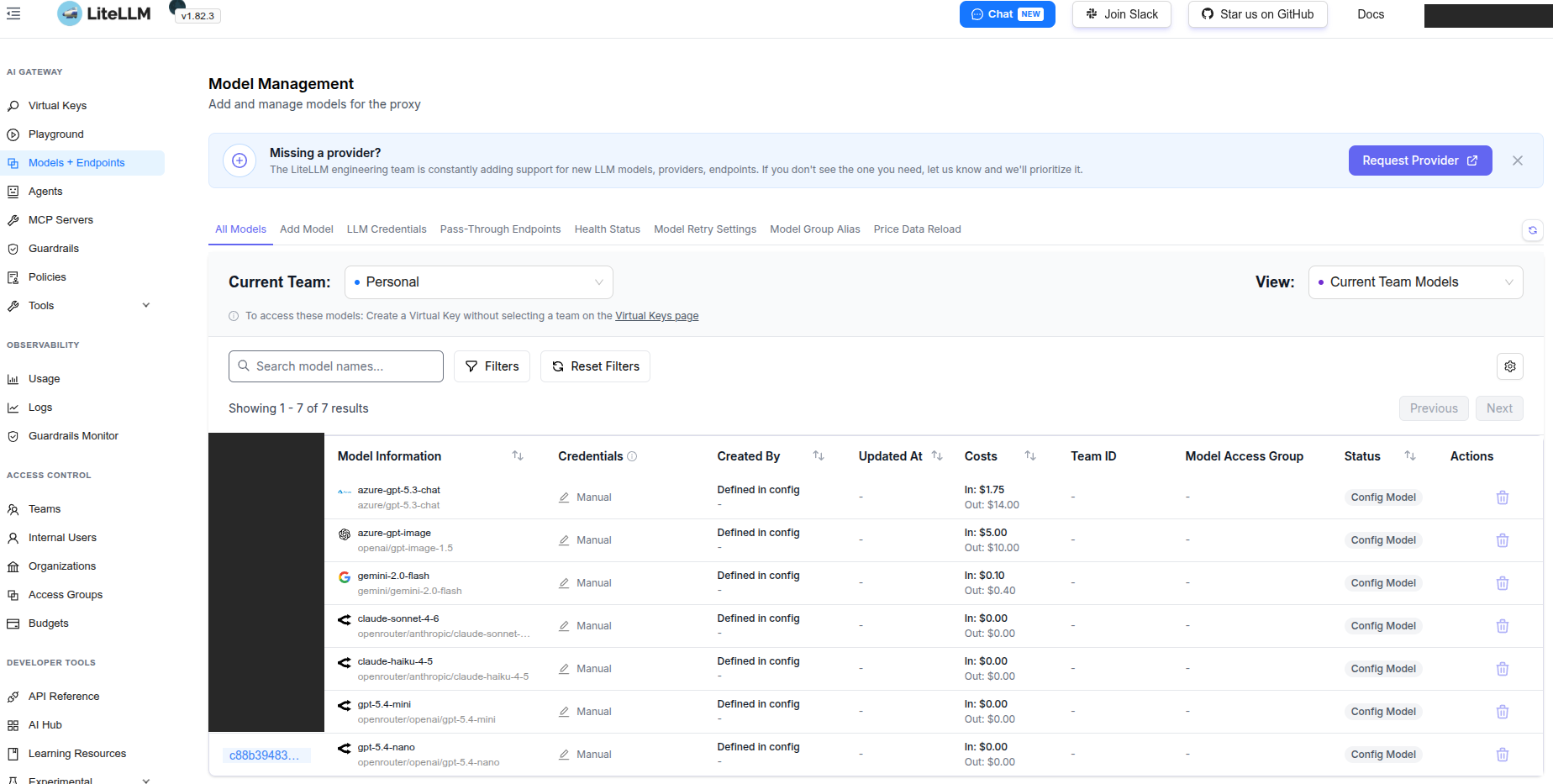The height and width of the screenshot is (784, 1553).
Task: Edit credentials pencil icon for gemini-2.0-flash
Action: tap(565, 583)
